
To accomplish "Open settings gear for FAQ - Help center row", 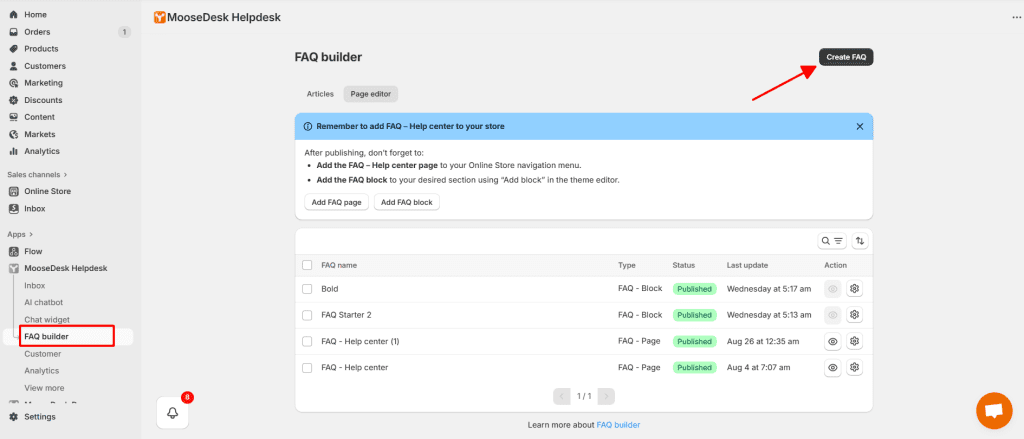I will coord(854,367).
